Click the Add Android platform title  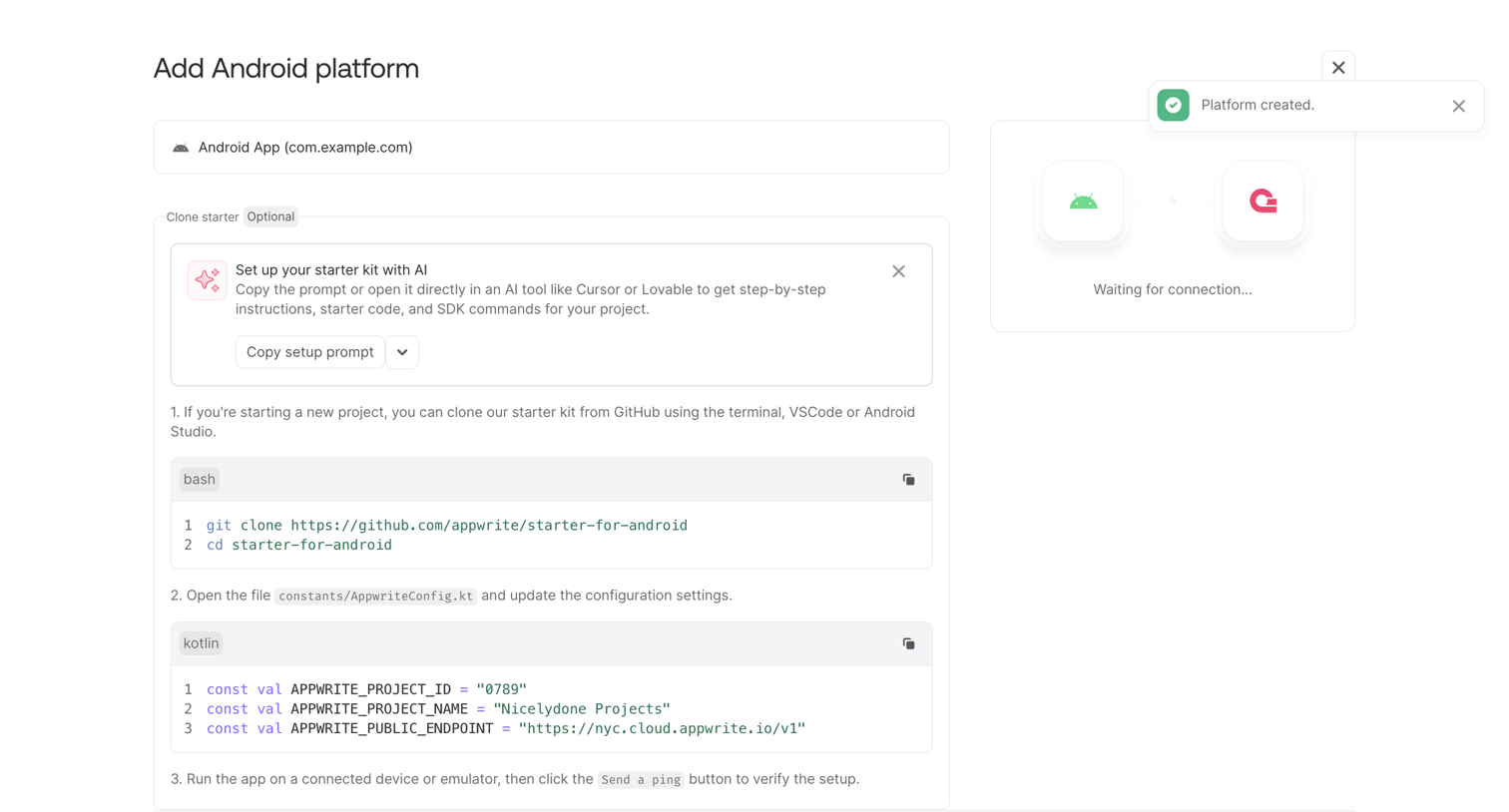286,69
